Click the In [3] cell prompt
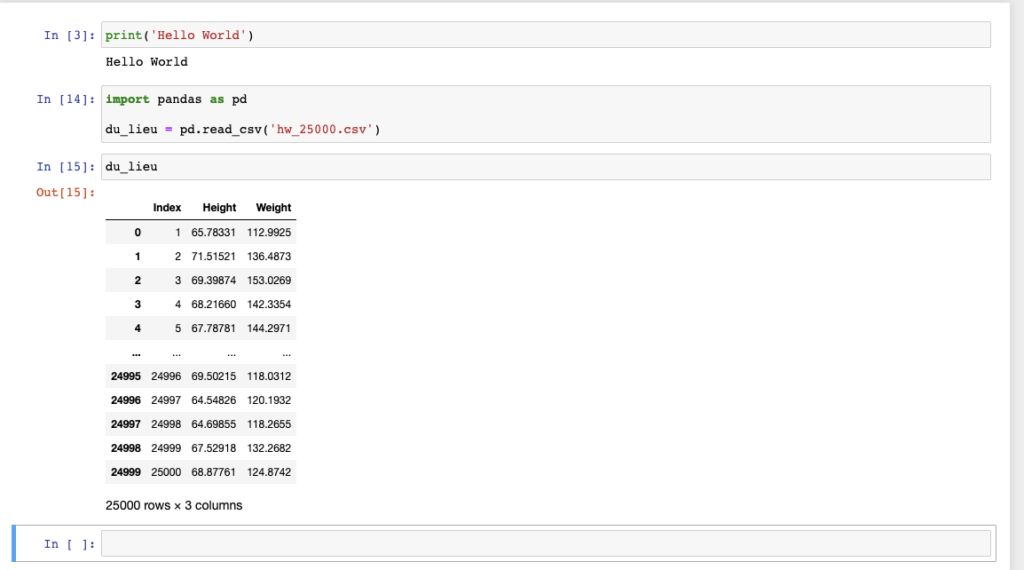 [68, 35]
